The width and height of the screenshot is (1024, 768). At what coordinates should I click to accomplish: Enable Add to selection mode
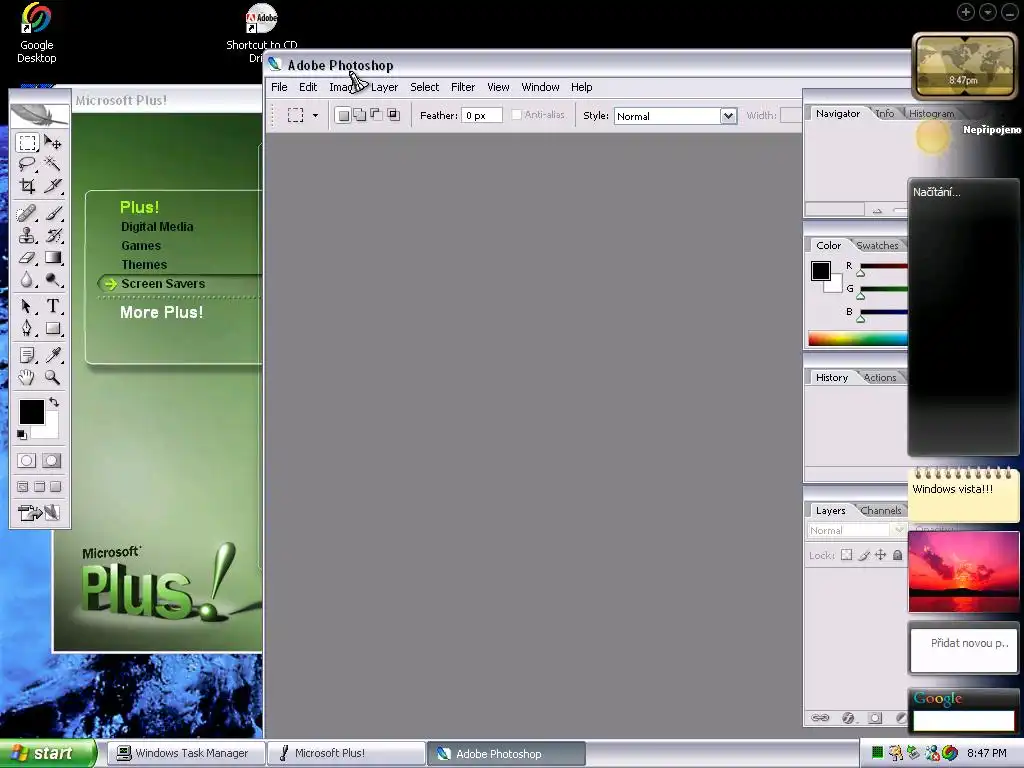(359, 116)
